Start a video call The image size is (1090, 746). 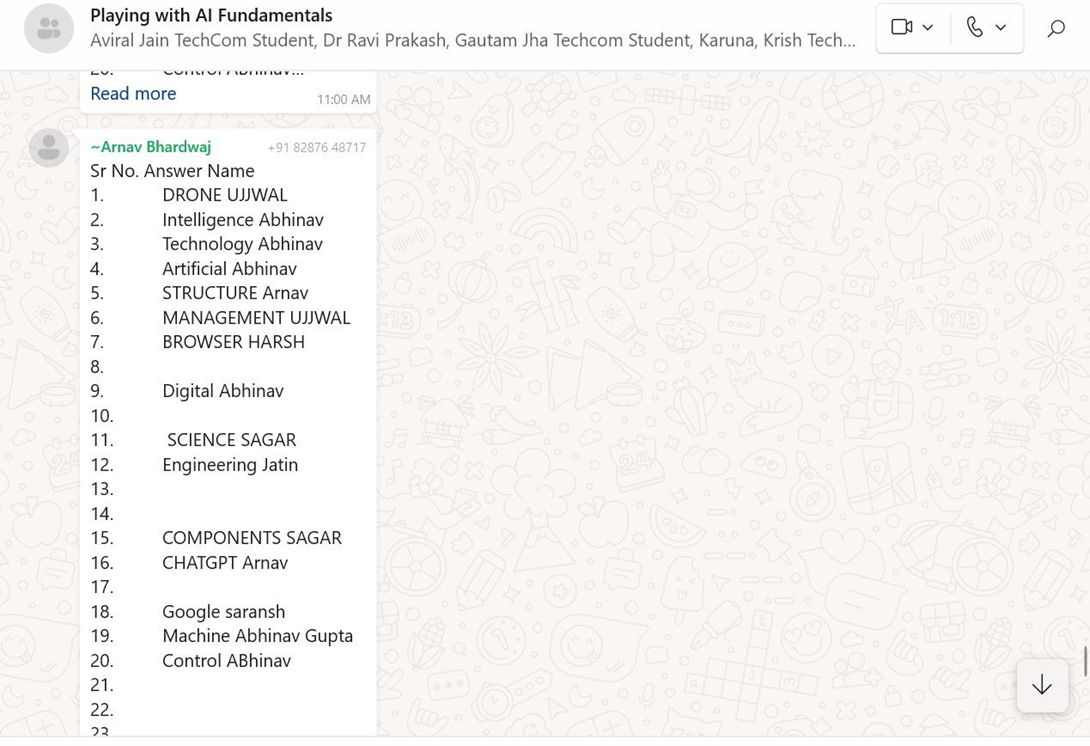tap(902, 28)
